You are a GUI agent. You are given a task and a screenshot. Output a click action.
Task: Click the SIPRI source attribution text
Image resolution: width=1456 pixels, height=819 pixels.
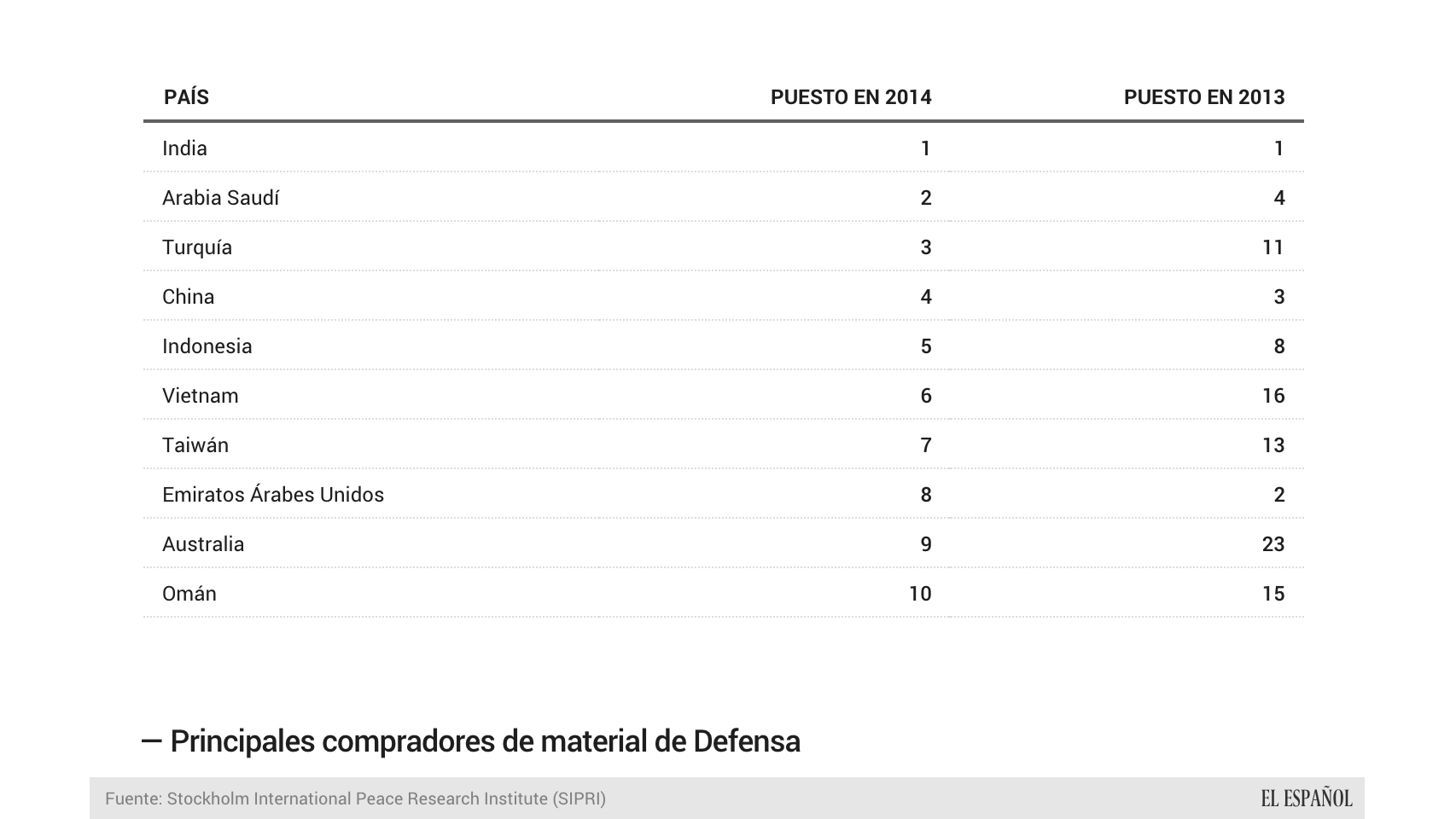[x=355, y=799]
